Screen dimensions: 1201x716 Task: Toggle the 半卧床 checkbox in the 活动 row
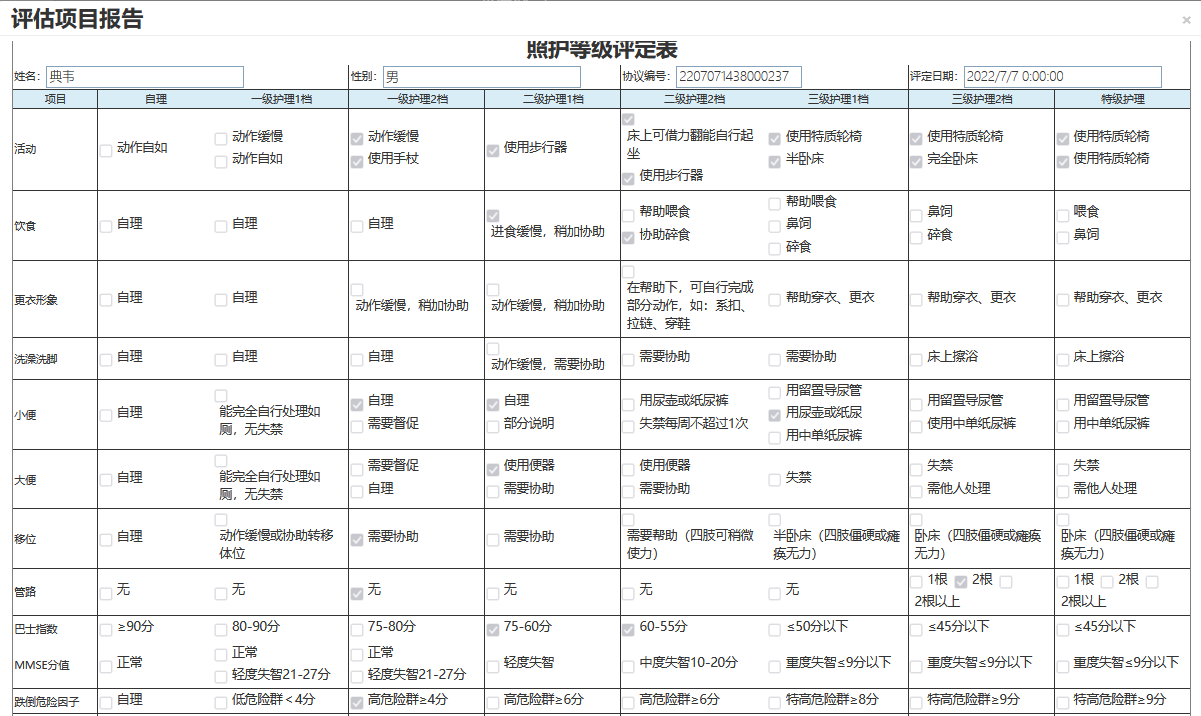point(775,161)
